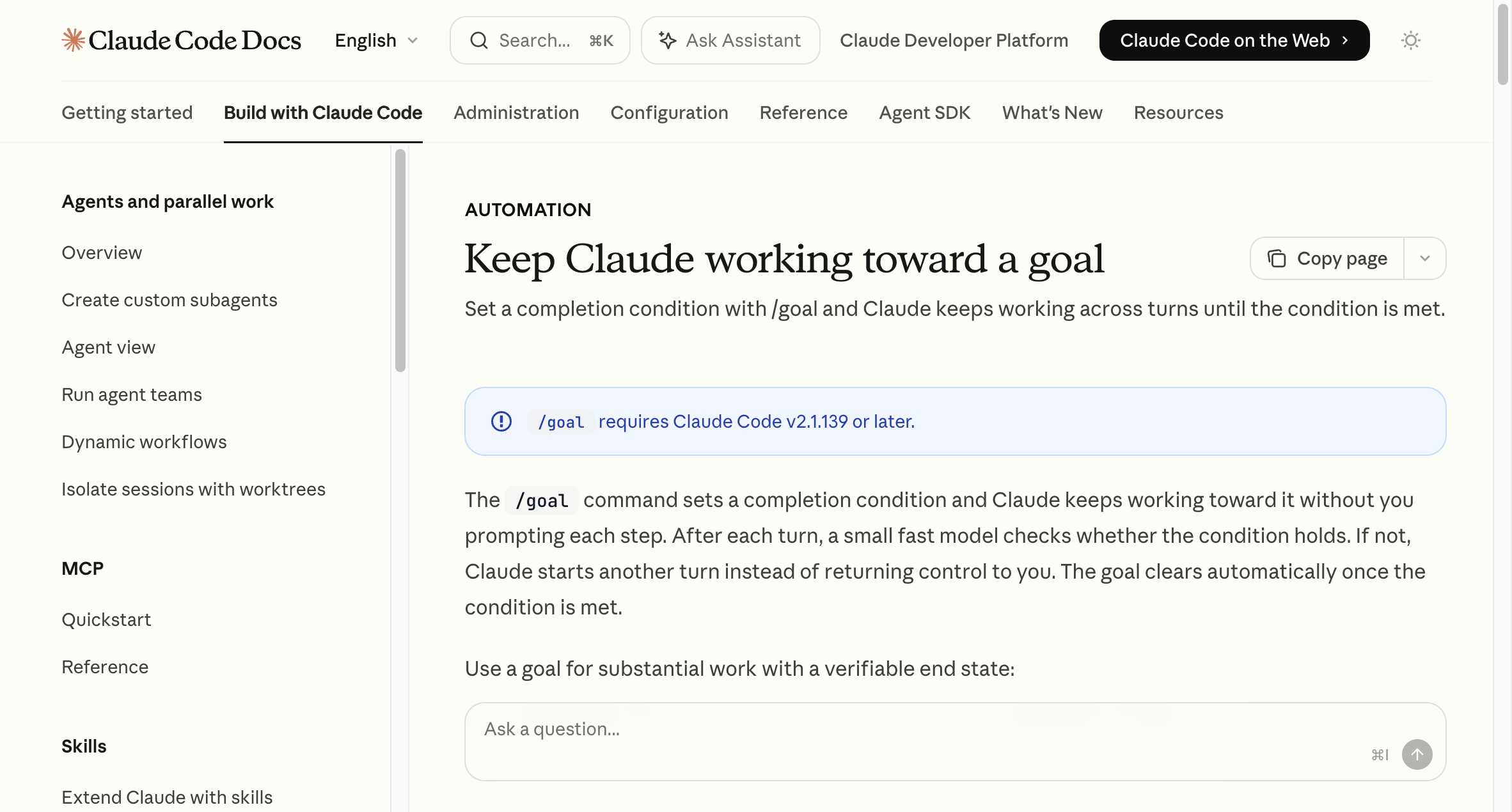Click the Skills sidebar section heading

[x=84, y=746]
